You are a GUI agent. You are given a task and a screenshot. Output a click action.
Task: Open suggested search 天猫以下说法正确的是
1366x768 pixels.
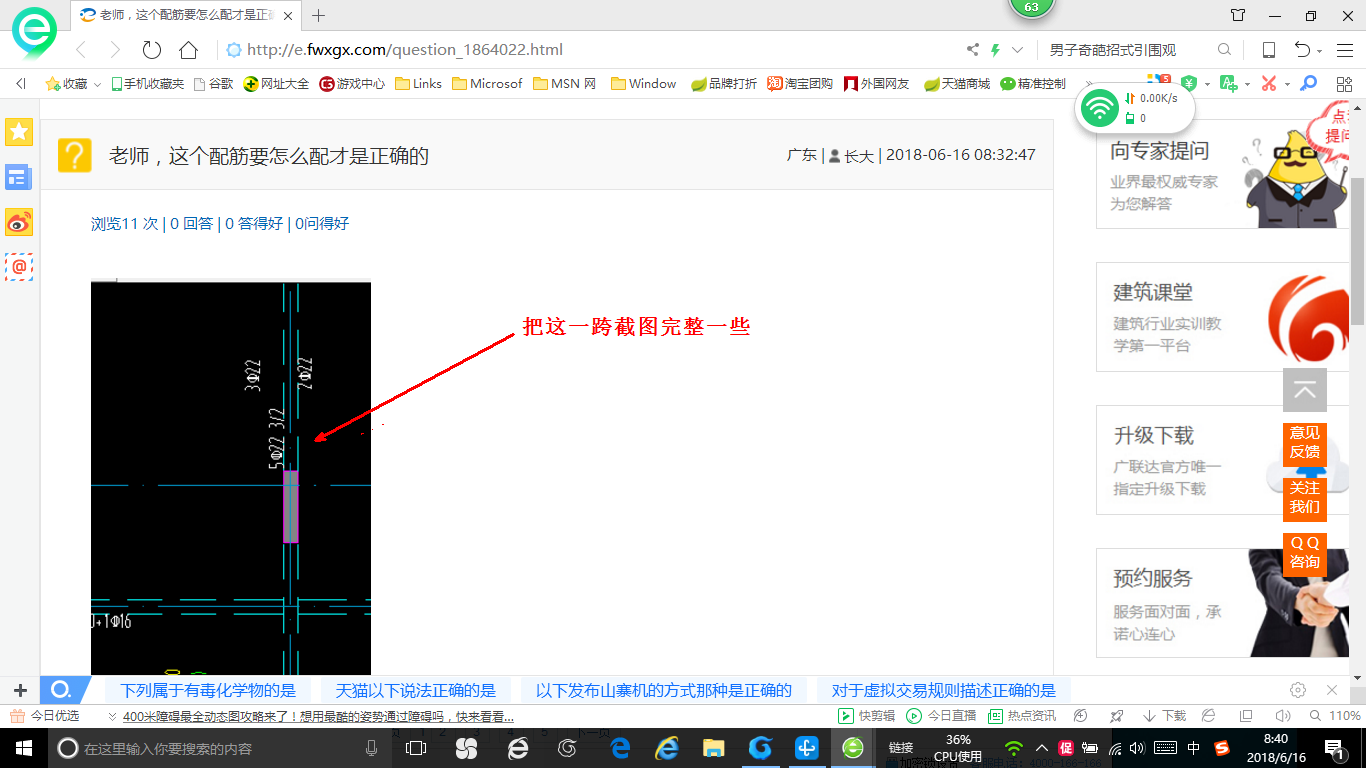(x=415, y=690)
